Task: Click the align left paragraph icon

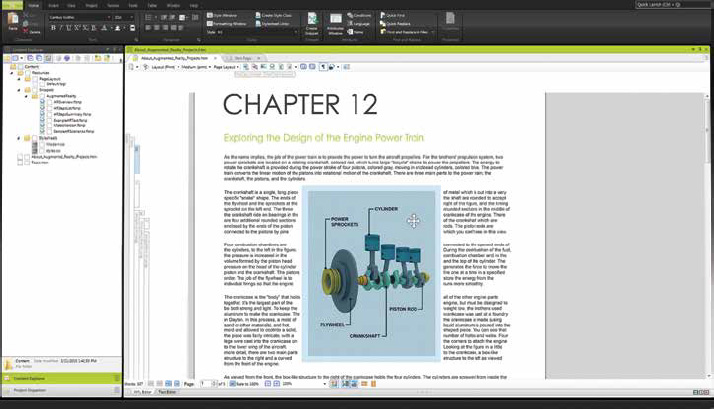Action: (x=148, y=28)
